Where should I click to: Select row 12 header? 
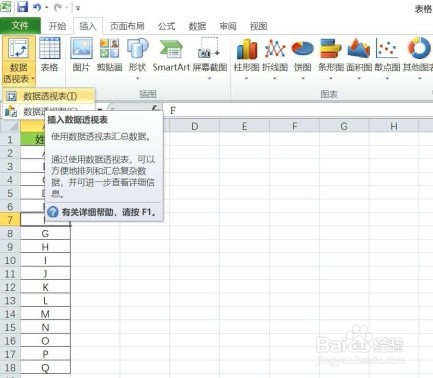[10, 287]
